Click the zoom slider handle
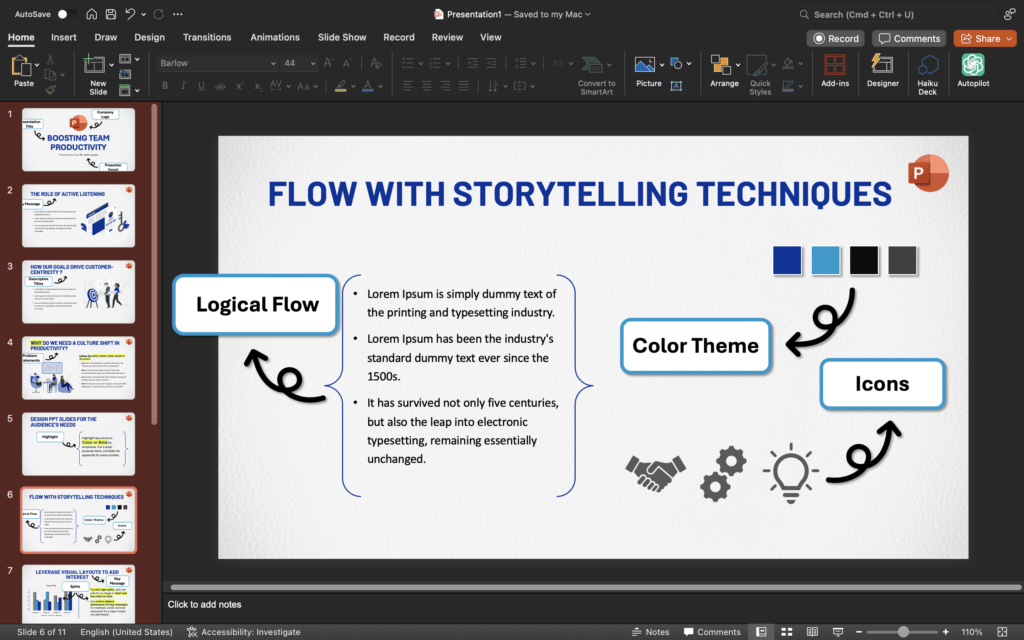The image size is (1024, 640). coord(903,632)
